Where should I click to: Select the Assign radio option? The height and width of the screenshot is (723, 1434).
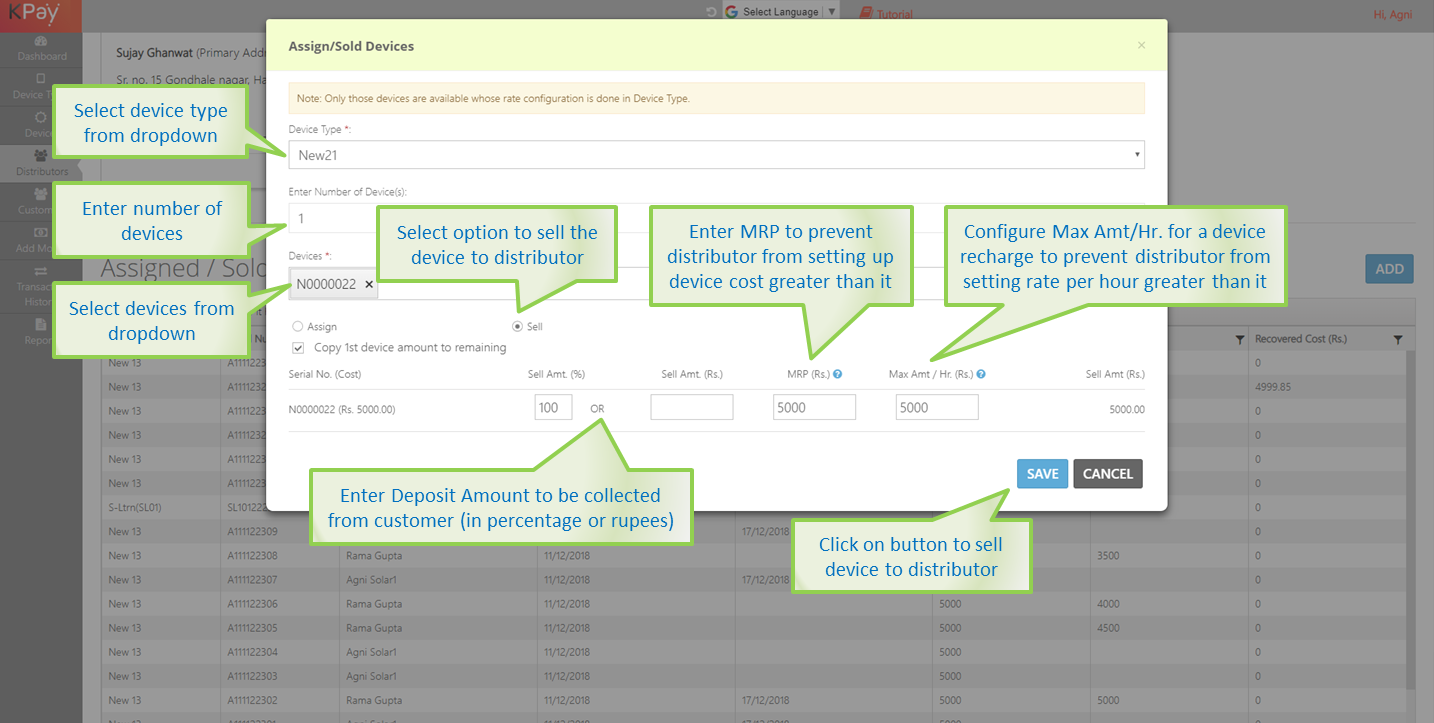click(298, 327)
